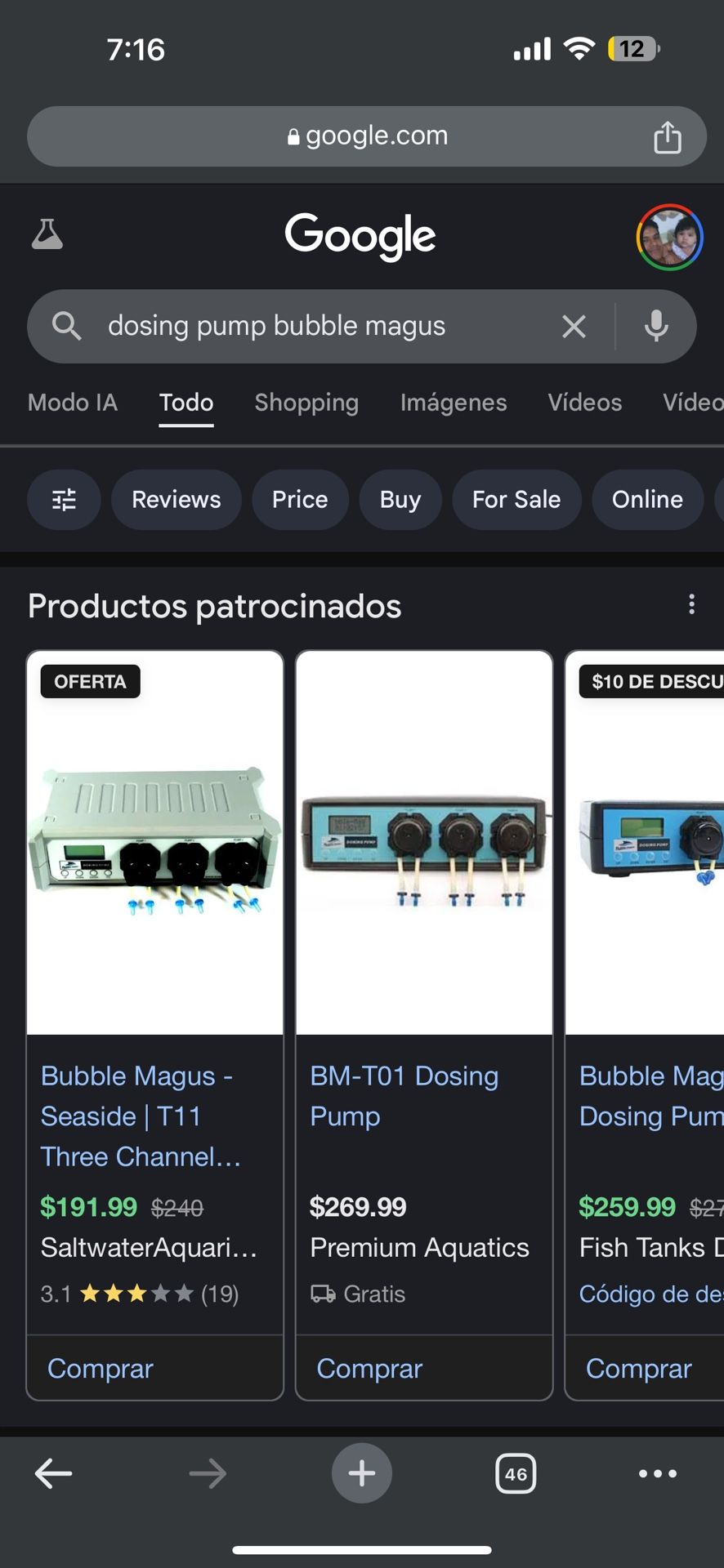The height and width of the screenshot is (1568, 724).
Task: Apply the Reviews filter chip
Action: click(x=177, y=499)
